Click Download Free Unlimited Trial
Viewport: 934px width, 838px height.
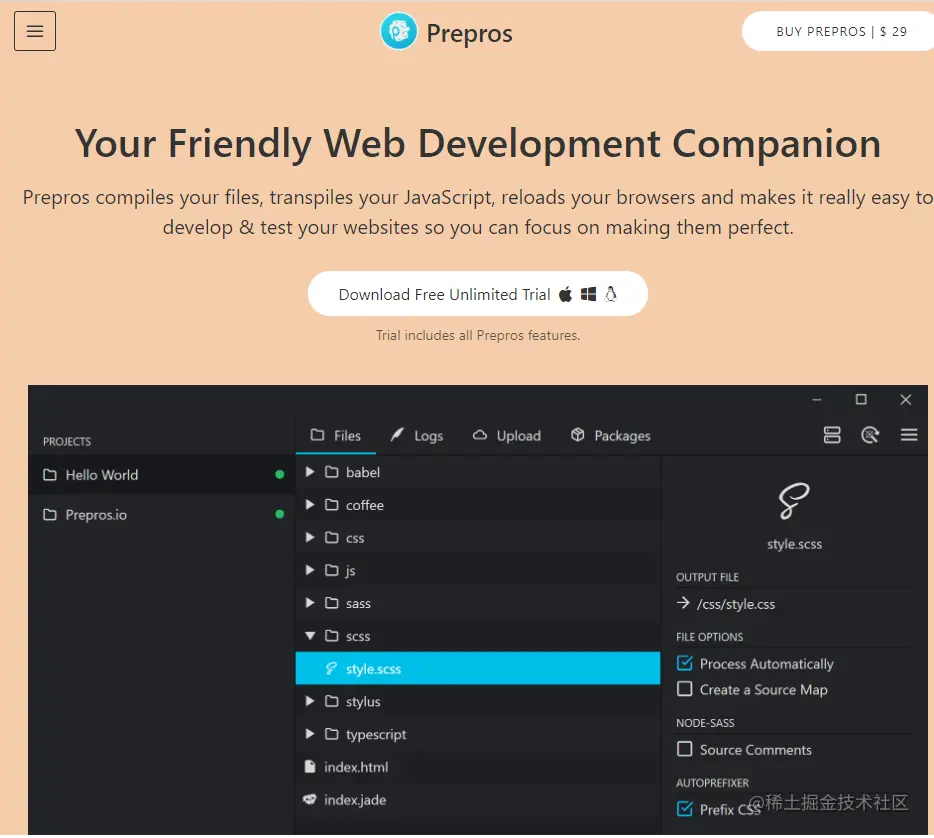click(478, 294)
